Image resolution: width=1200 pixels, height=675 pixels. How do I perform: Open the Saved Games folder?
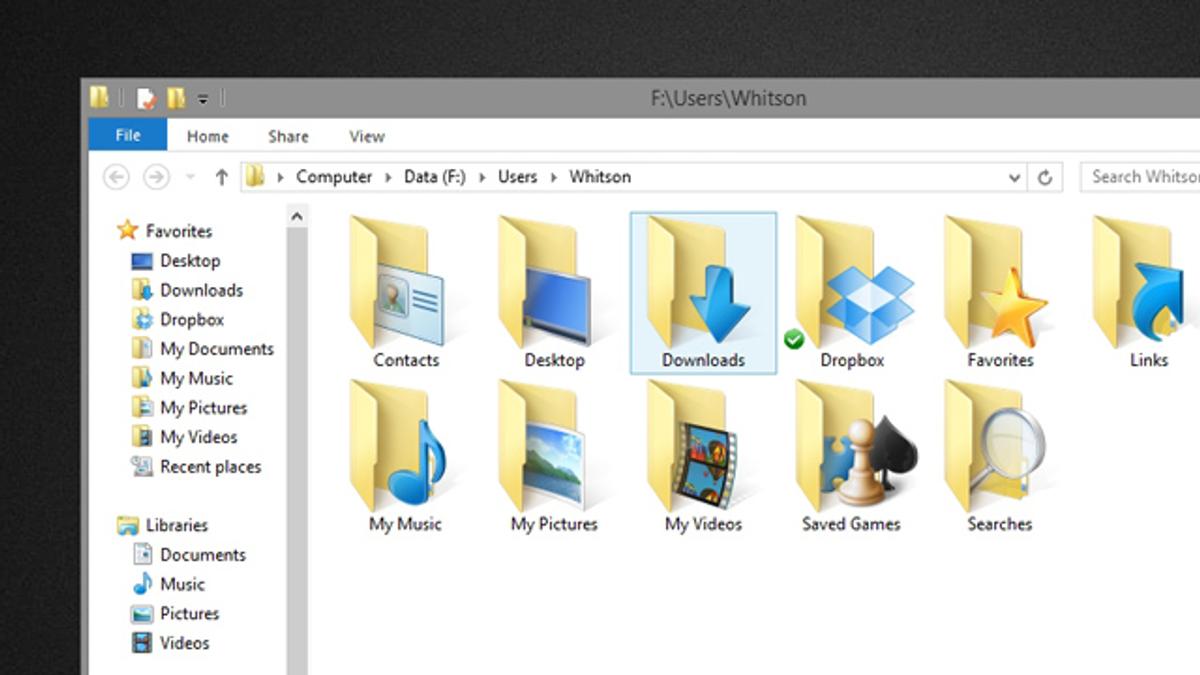pyautogui.click(x=853, y=450)
